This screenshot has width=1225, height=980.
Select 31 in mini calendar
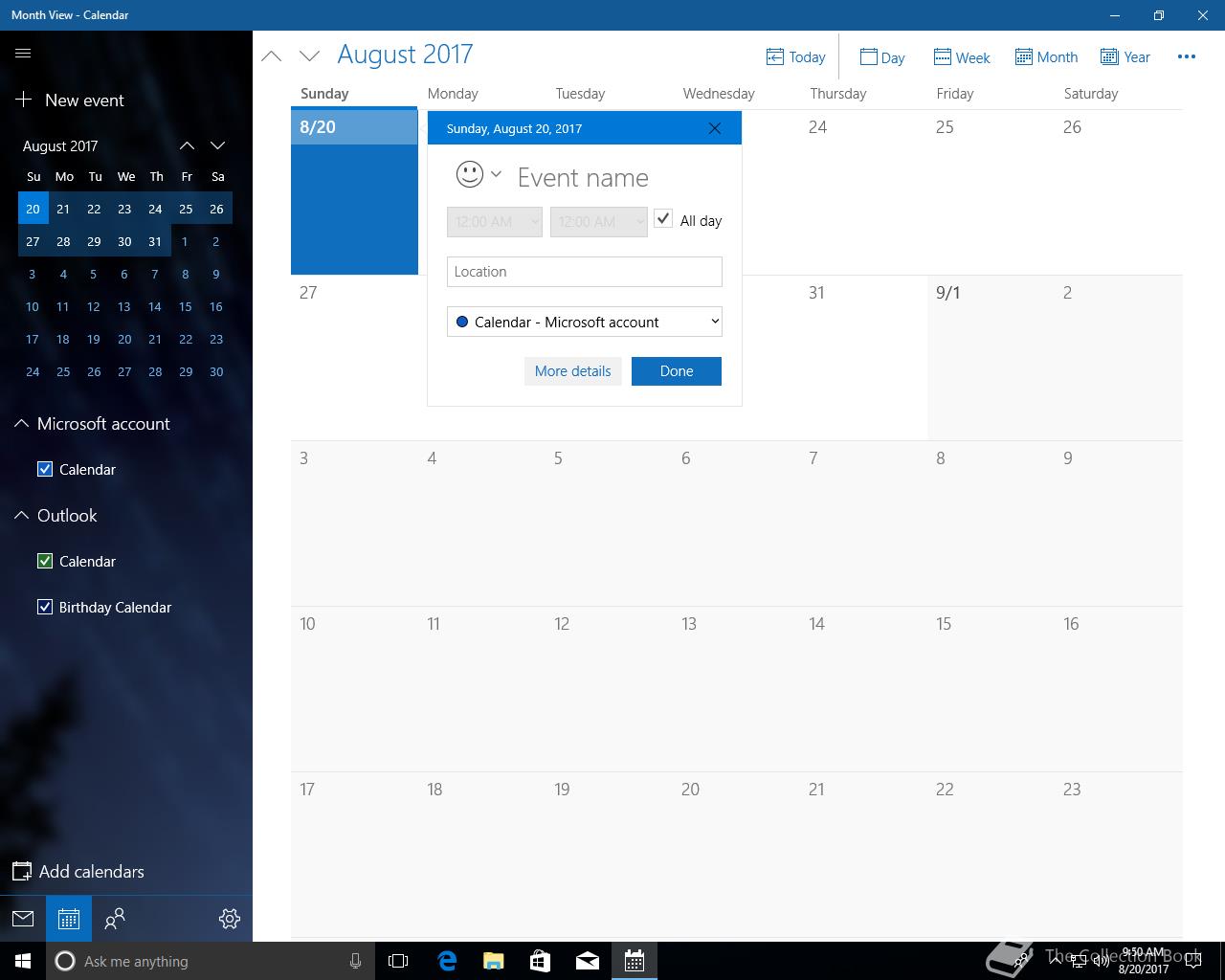pyautogui.click(x=155, y=241)
